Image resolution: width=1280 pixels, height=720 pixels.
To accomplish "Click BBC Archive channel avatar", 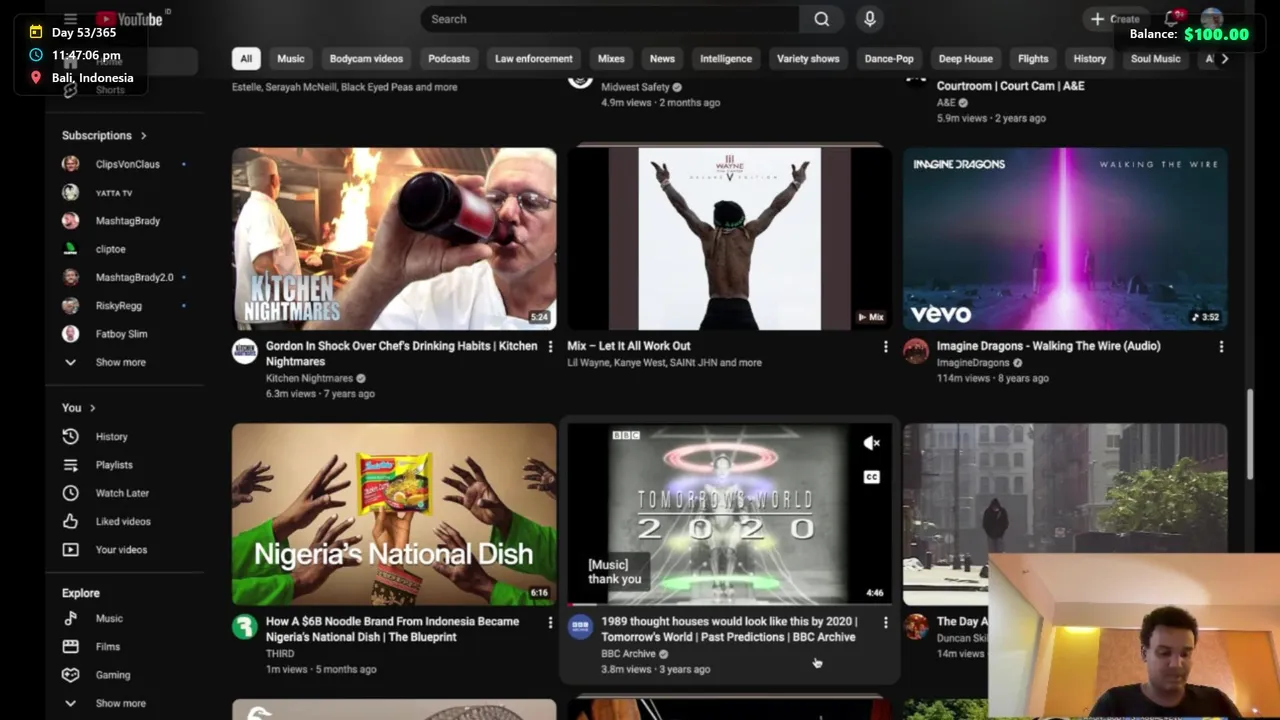I will tap(580, 626).
